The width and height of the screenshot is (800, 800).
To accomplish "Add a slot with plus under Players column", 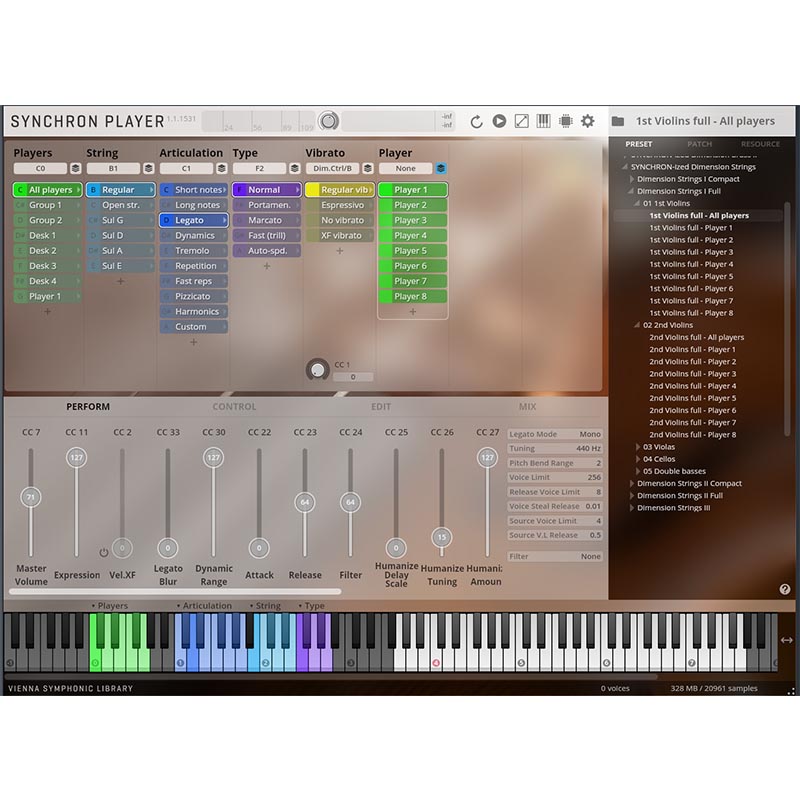I will (x=47, y=311).
